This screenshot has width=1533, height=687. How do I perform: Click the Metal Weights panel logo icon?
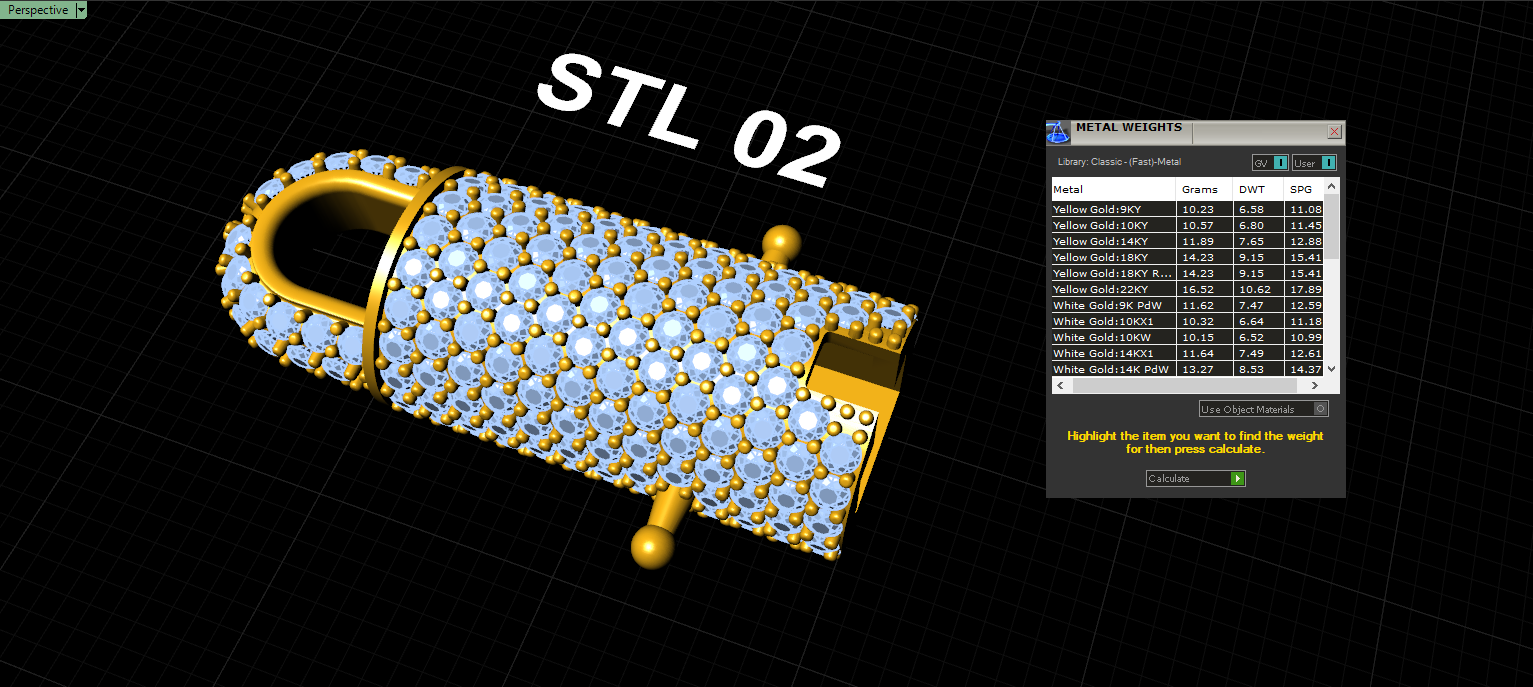1058,132
